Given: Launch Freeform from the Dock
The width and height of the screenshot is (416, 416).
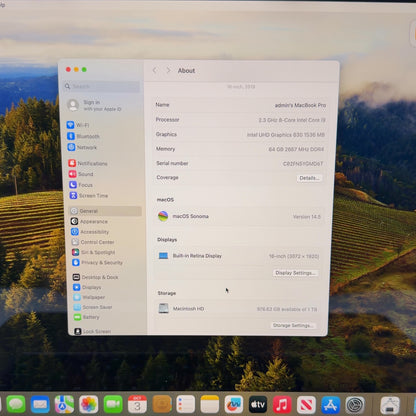Looking at the screenshot, I should tap(234, 404).
